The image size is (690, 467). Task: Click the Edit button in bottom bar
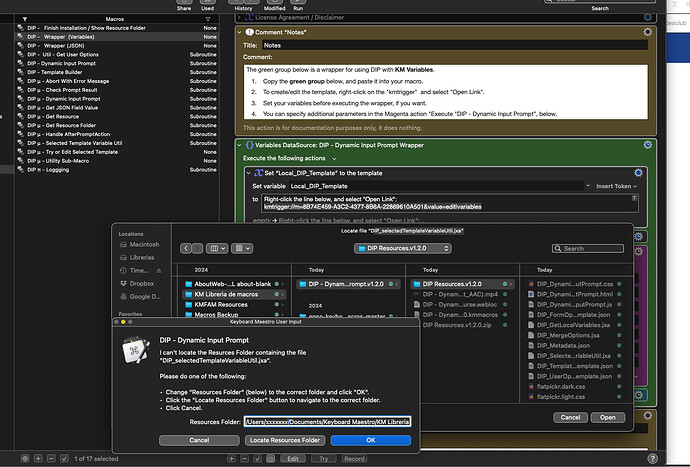pos(293,459)
